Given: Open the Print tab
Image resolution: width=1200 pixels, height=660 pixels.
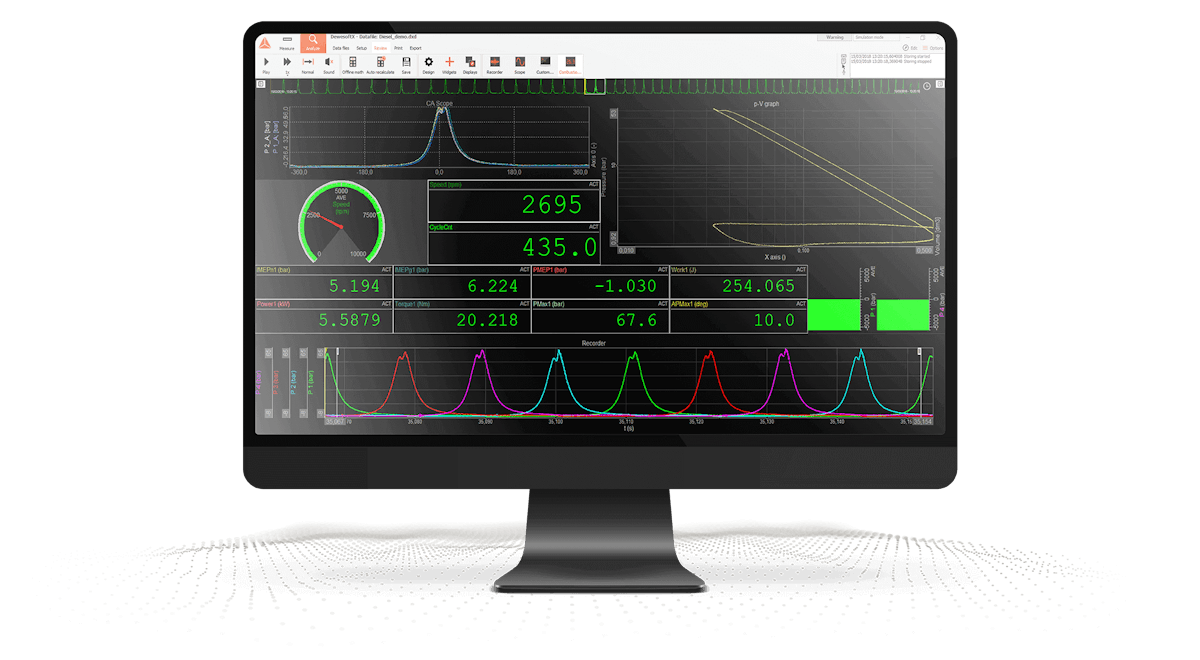Looking at the screenshot, I should [x=398, y=48].
